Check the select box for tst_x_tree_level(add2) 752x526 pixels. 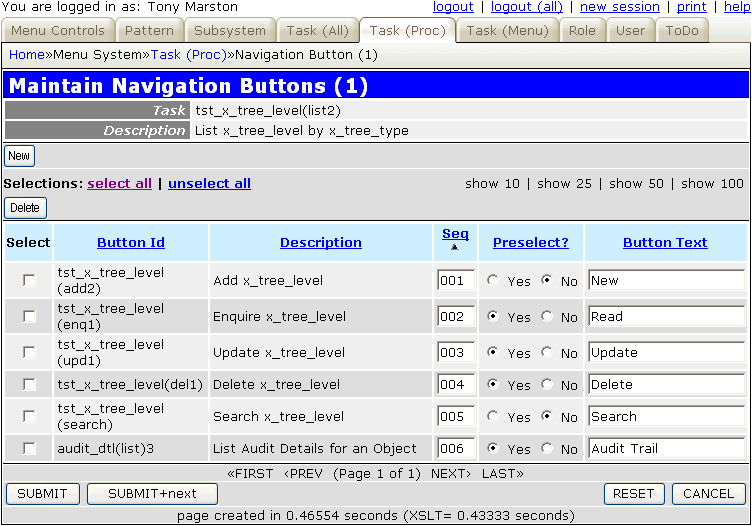tap(29, 281)
